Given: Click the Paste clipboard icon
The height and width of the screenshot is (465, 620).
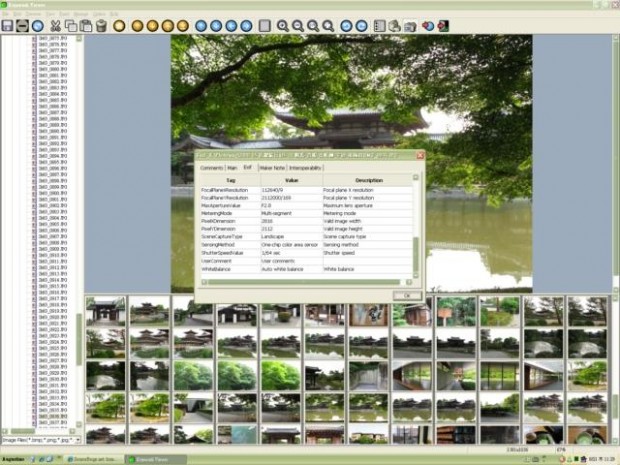Looking at the screenshot, I should tap(86, 26).
